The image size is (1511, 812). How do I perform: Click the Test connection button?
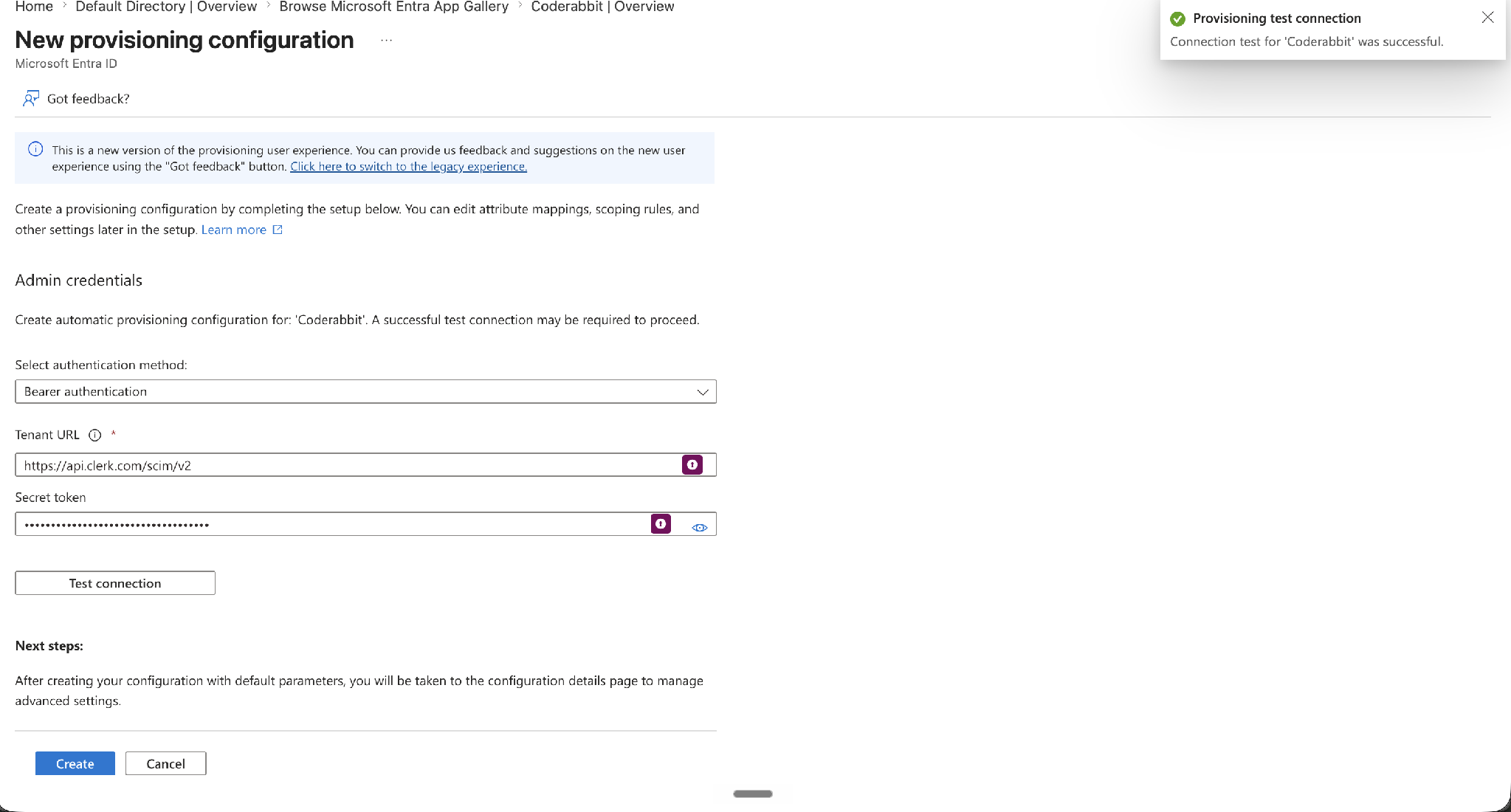pyautogui.click(x=115, y=583)
